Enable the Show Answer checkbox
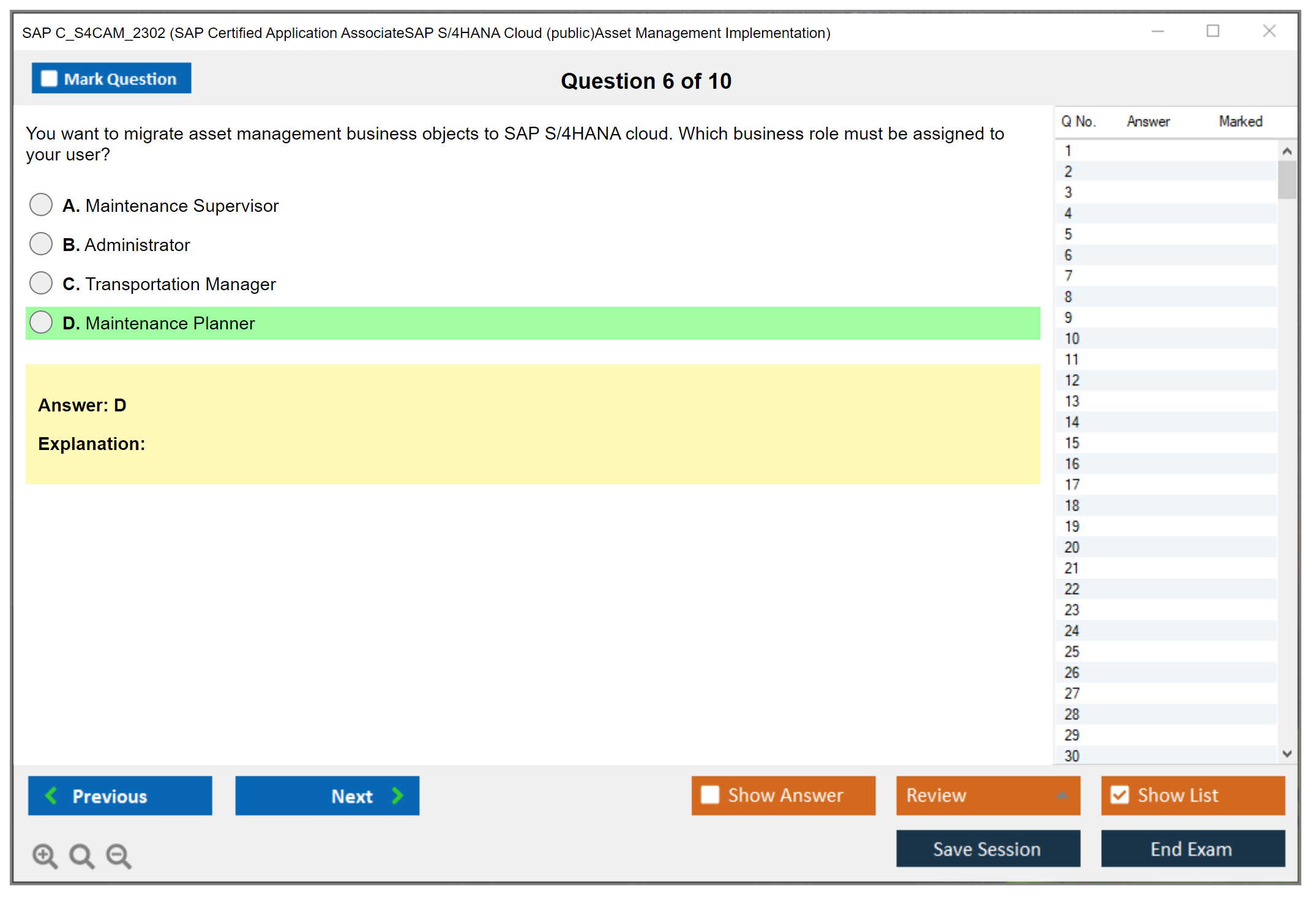Image resolution: width=1316 pixels, height=900 pixels. (x=710, y=795)
